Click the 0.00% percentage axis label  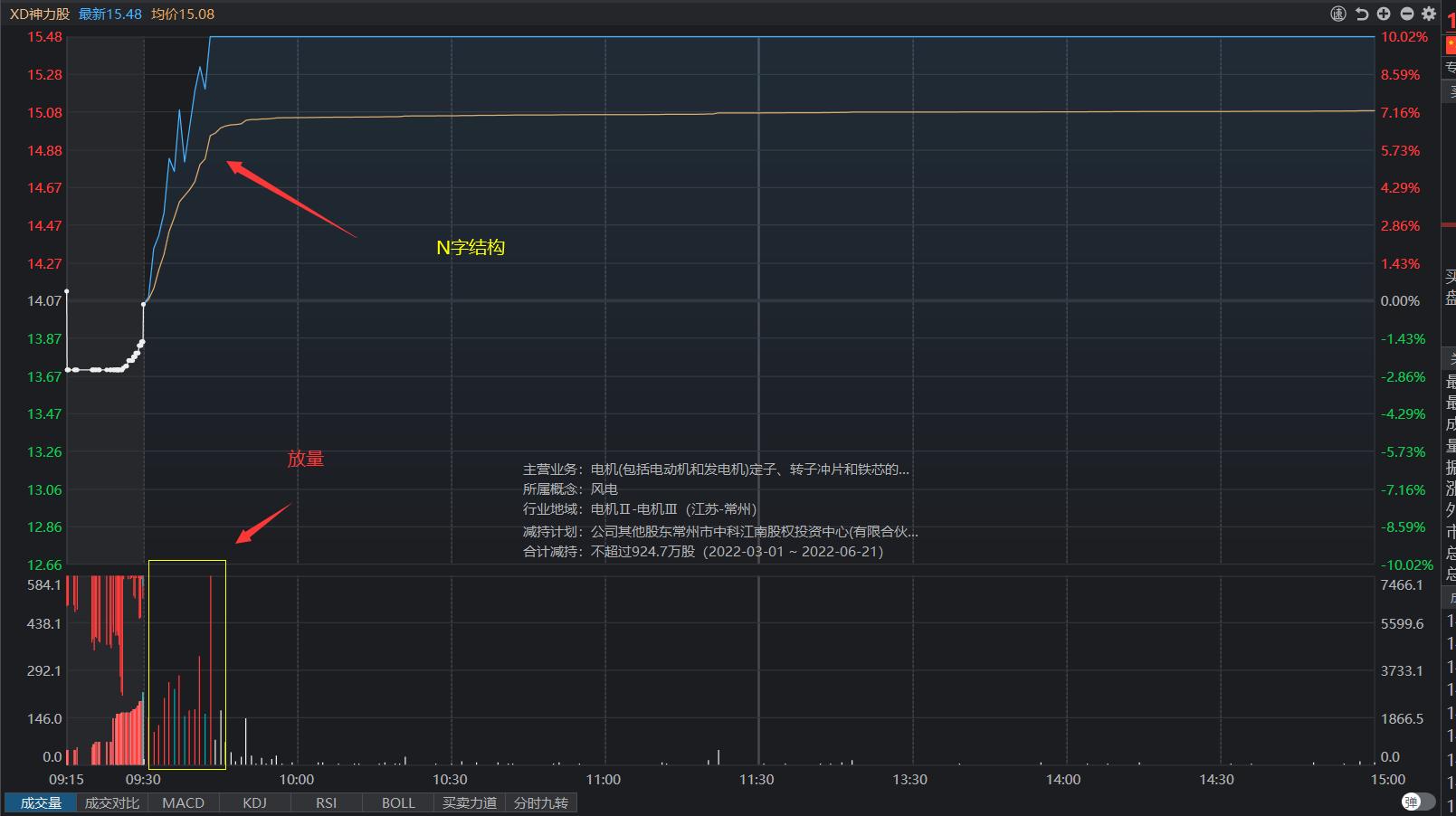1400,301
